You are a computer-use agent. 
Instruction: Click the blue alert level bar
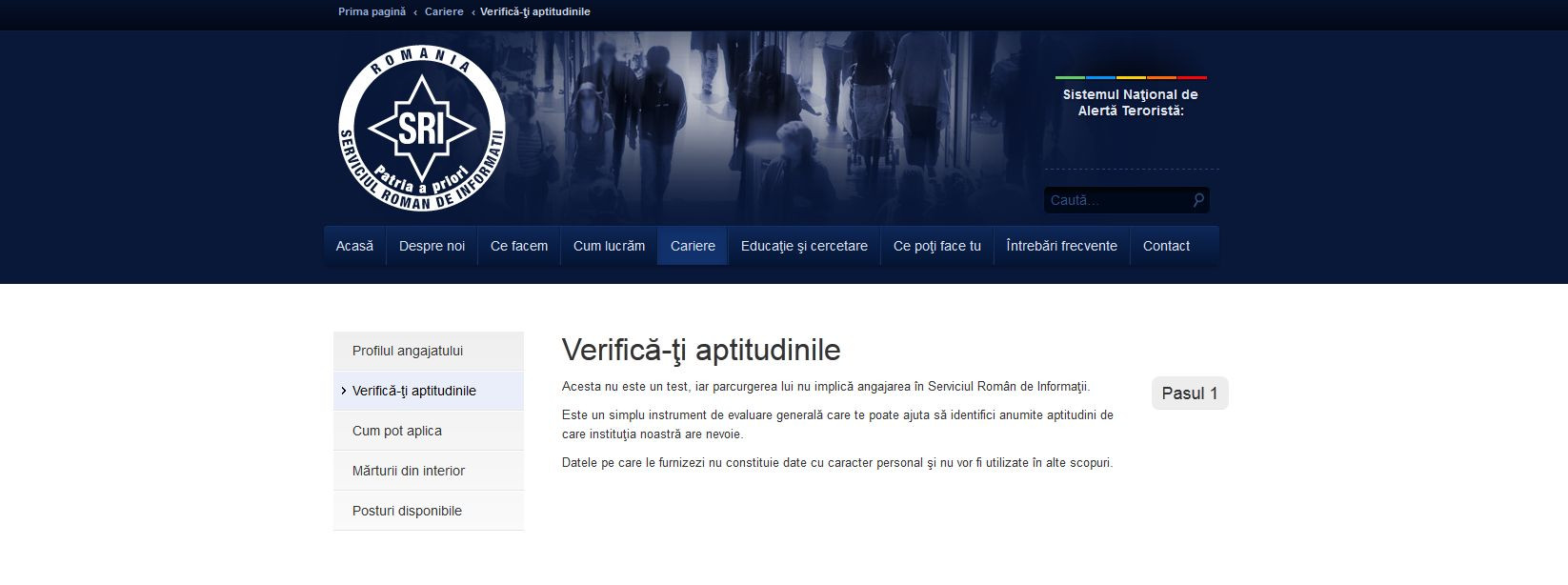click(x=1100, y=77)
